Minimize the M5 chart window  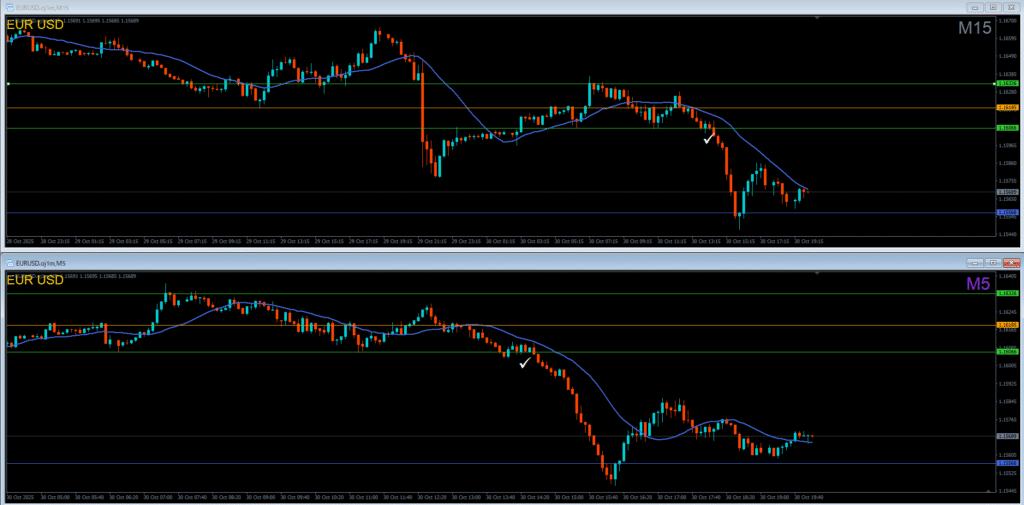[973, 262]
